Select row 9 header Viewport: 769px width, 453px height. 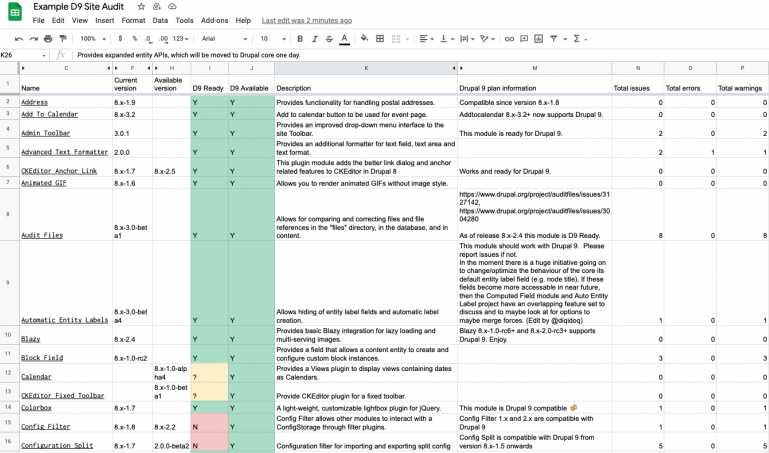(7, 283)
